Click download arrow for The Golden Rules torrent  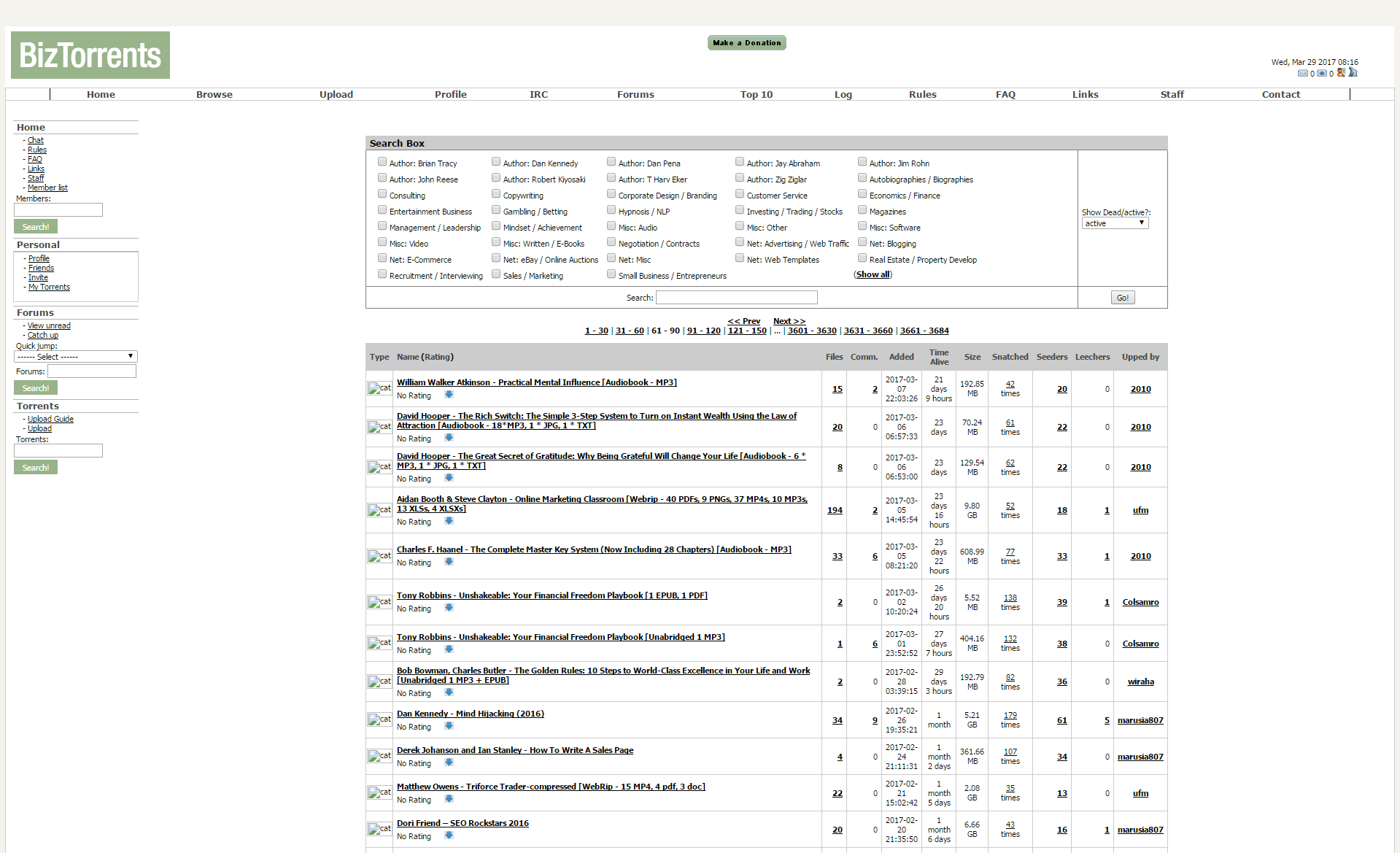point(449,692)
